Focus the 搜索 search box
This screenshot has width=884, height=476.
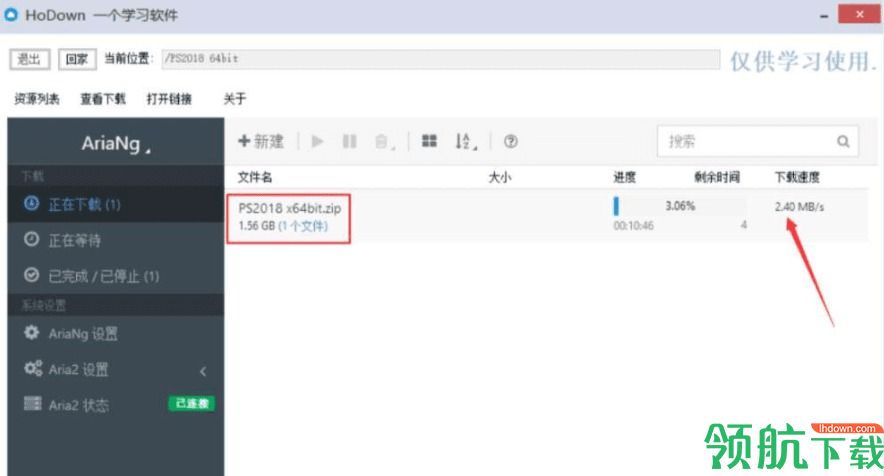coord(758,141)
